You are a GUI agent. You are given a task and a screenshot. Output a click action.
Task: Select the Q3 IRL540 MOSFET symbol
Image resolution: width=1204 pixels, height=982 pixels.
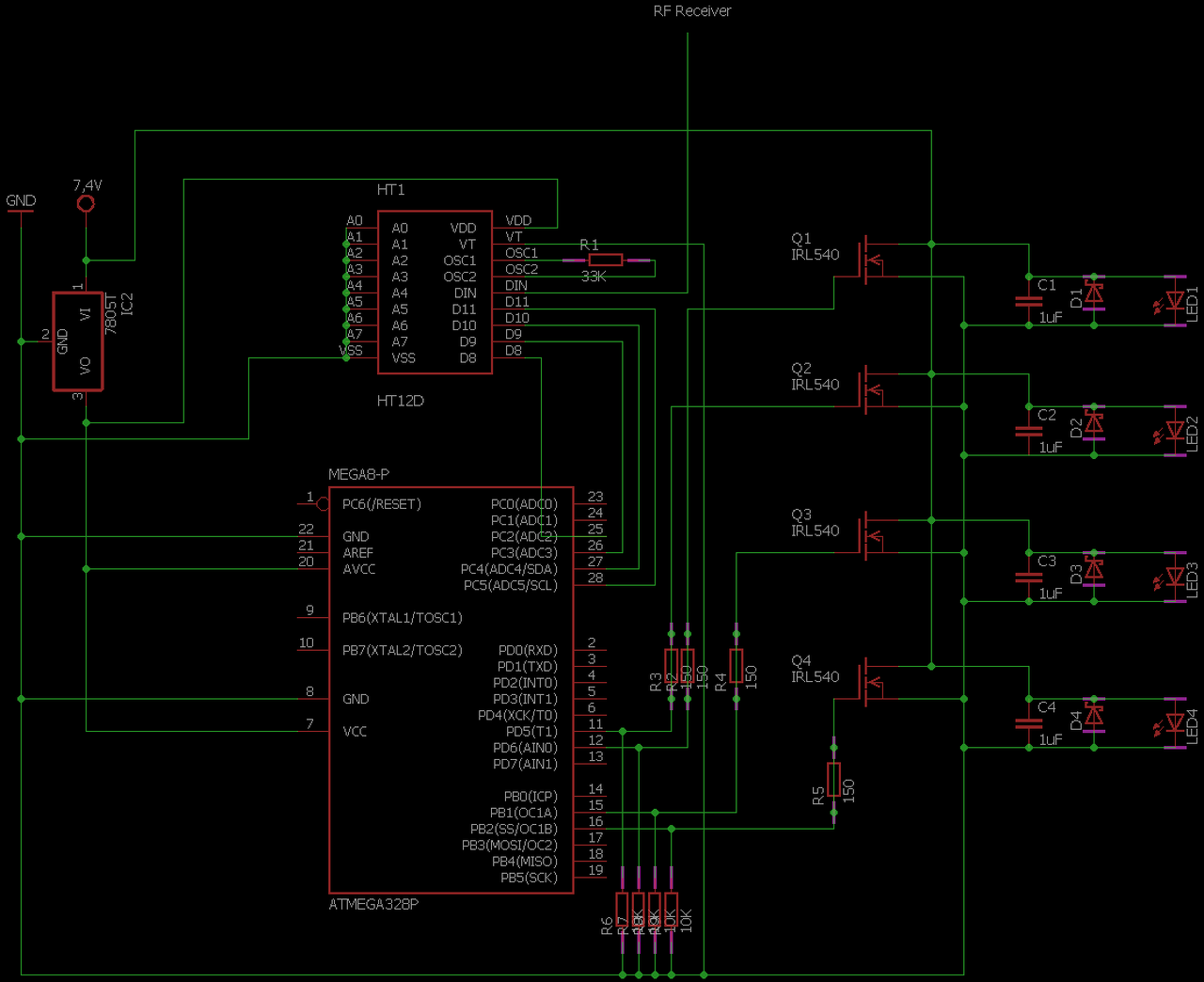pos(875,536)
